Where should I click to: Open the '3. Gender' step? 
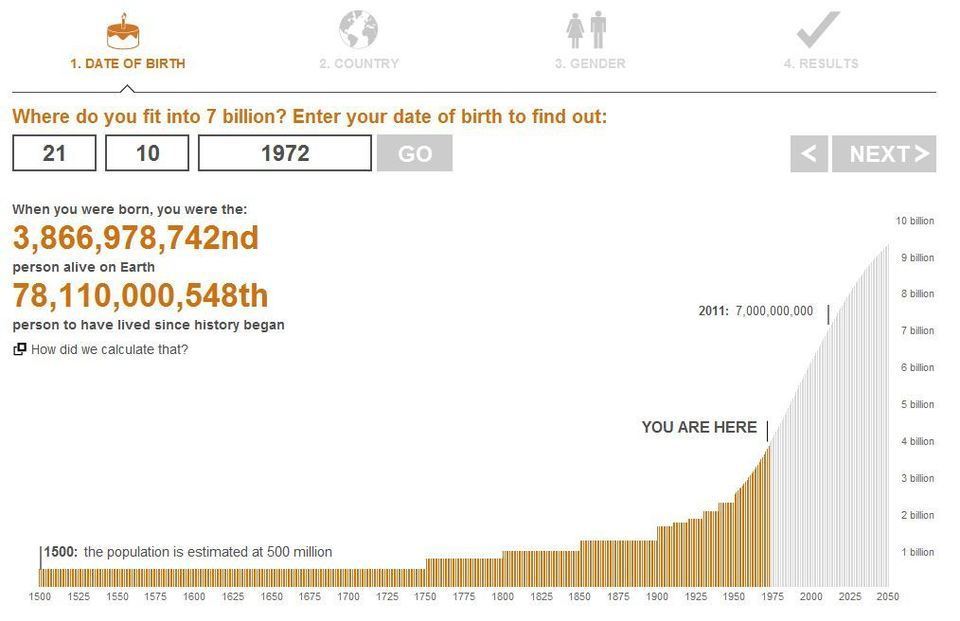(x=590, y=62)
